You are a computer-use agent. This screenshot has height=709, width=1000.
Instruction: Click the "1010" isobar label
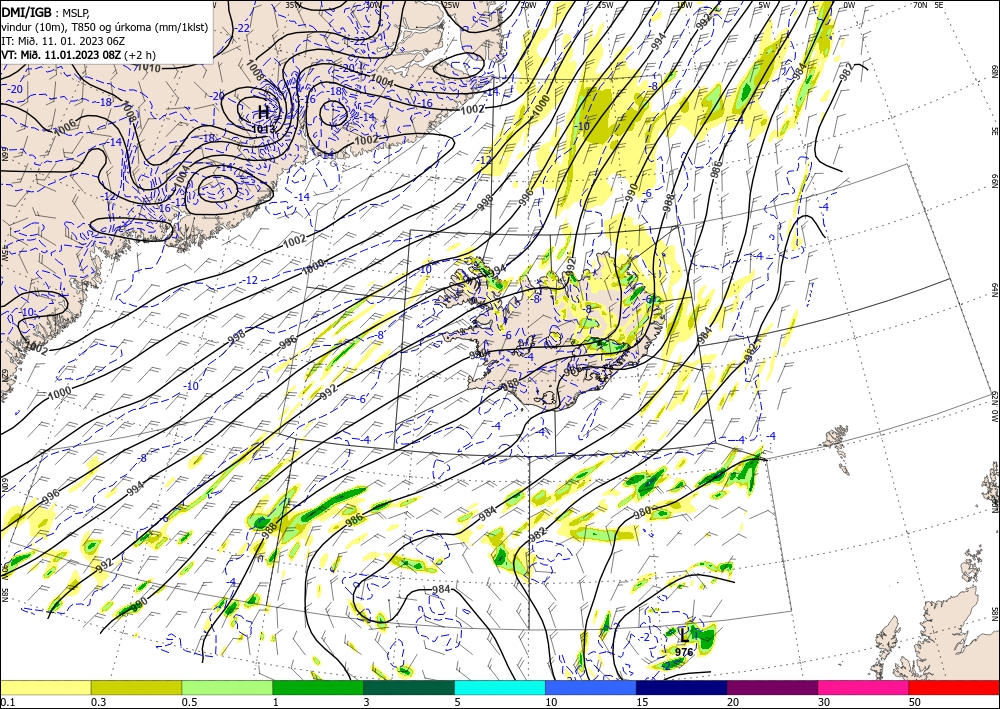(149, 68)
